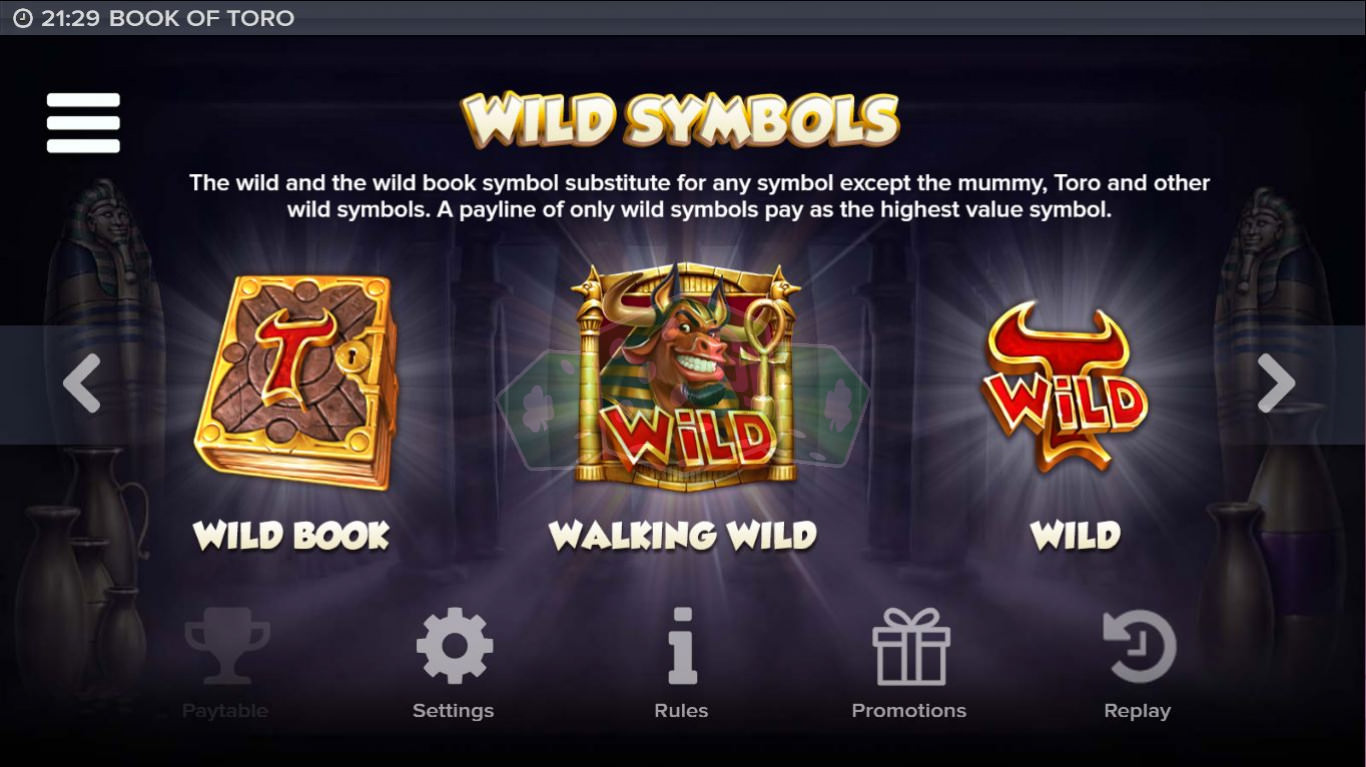Click the red Wild horns symbol
The width and height of the screenshot is (1366, 767).
coord(1065,386)
